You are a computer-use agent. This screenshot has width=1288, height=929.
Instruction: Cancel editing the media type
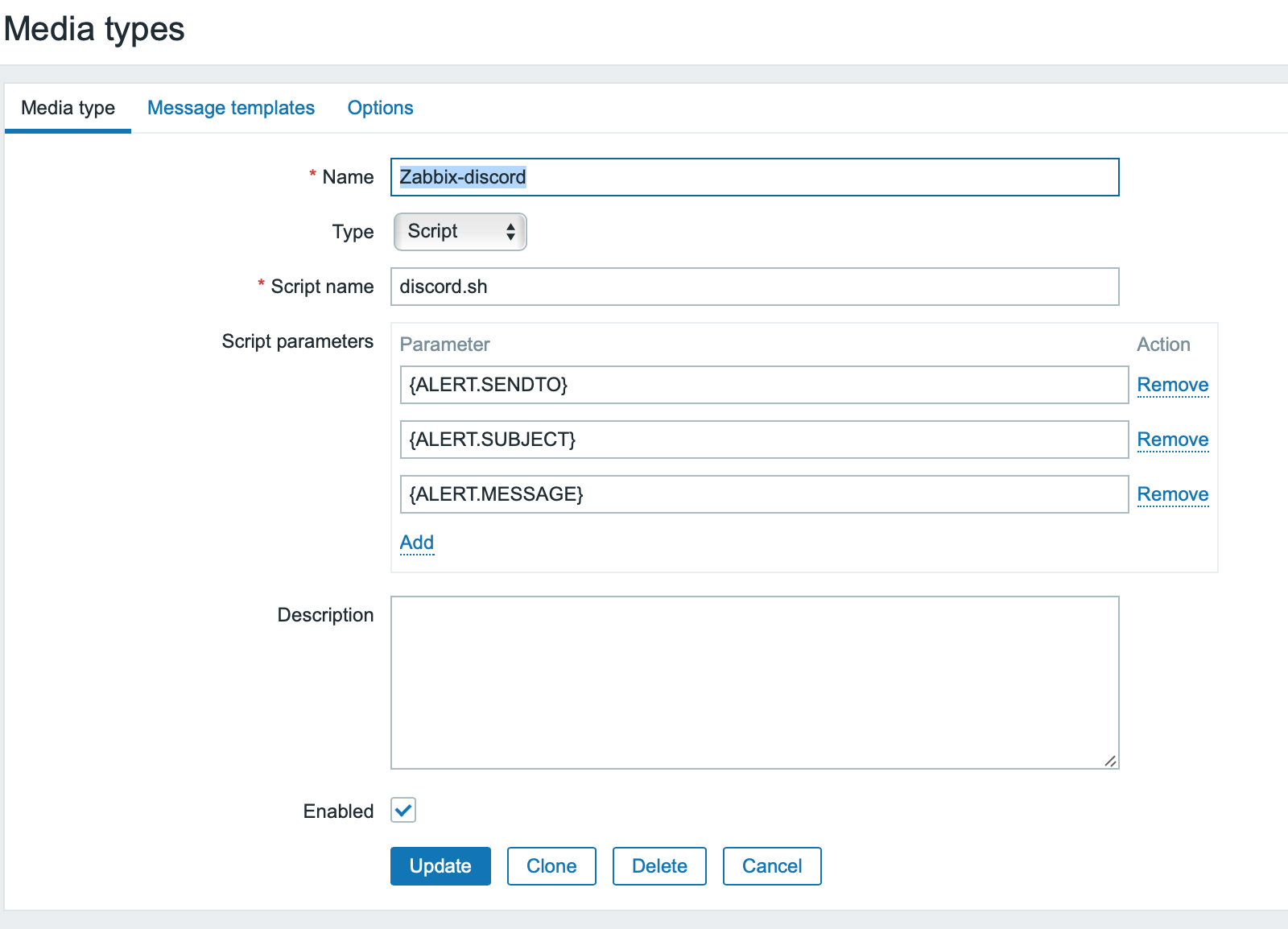[x=771, y=866]
